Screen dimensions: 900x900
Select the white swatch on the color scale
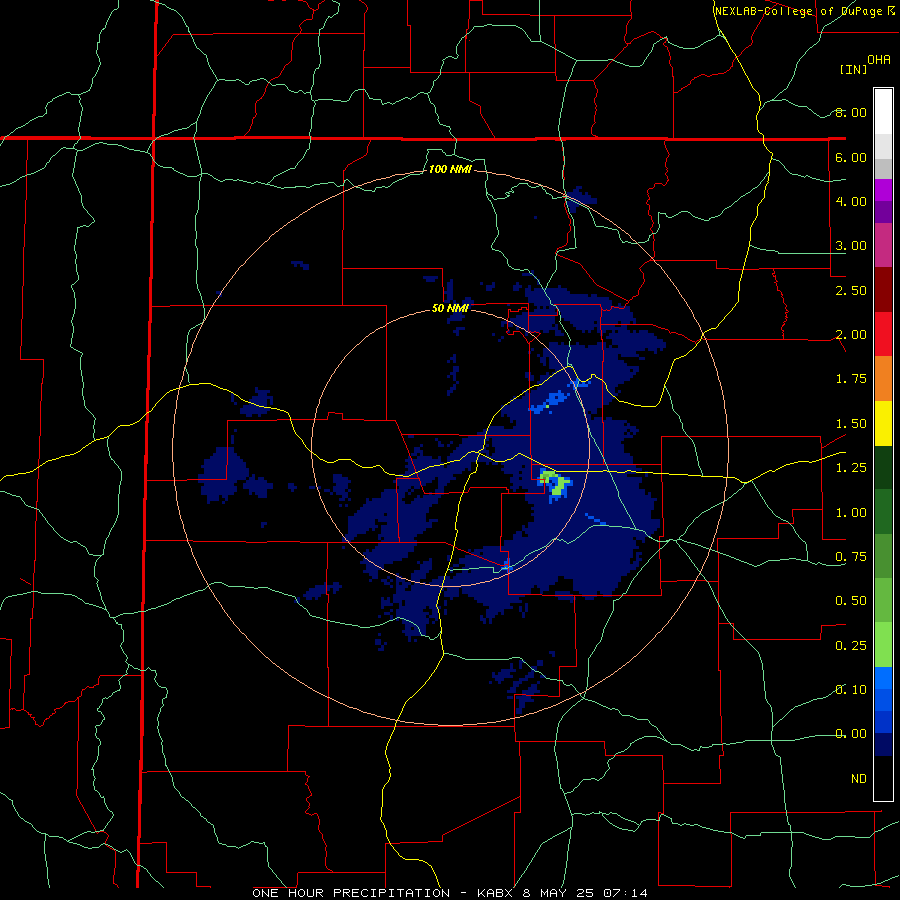(x=883, y=112)
